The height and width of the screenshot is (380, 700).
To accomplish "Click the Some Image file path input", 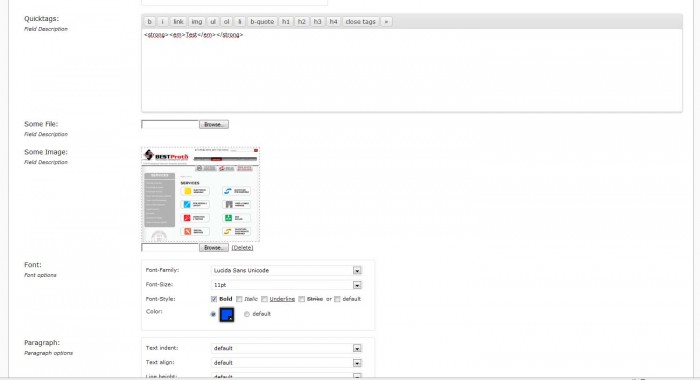I will tap(170, 247).
